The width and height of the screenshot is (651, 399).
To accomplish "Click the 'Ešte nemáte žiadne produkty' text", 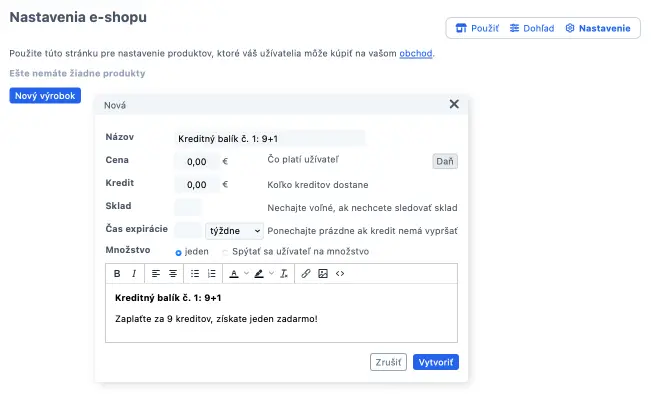I will (77, 73).
